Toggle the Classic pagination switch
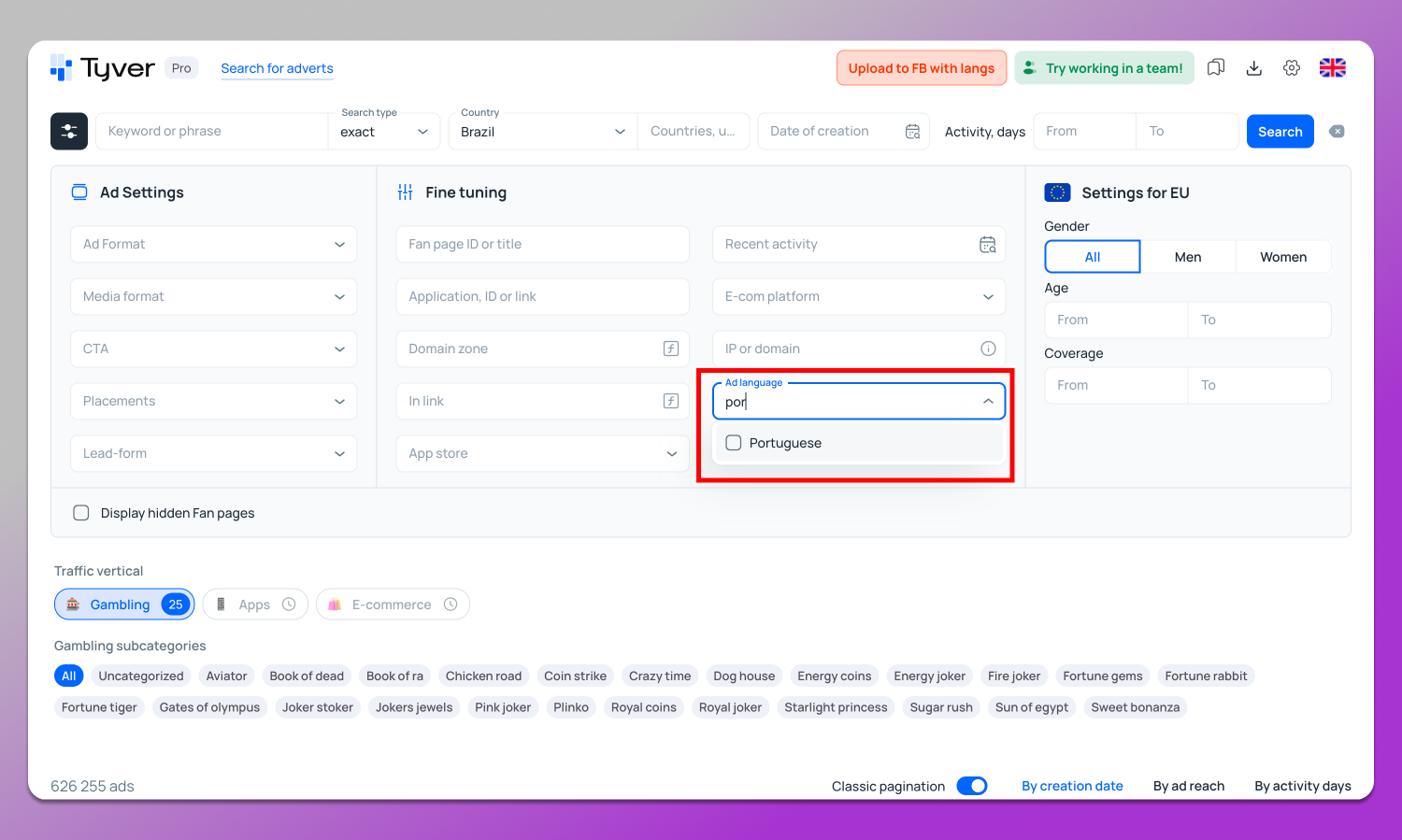The image size is (1402, 840). 972,786
